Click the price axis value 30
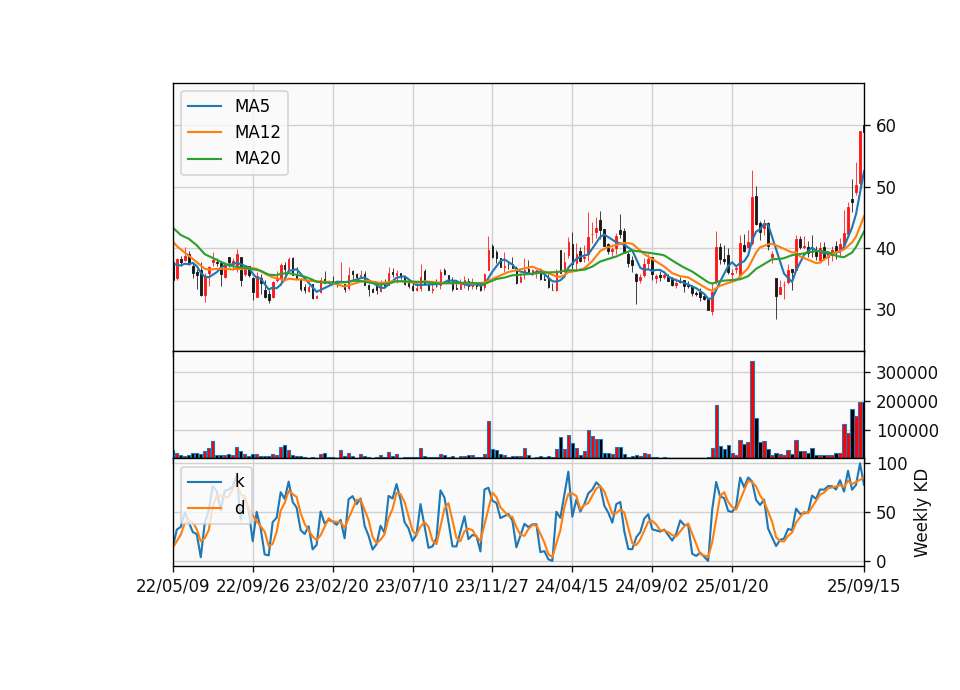Viewport: 960px width, 690px height. point(886,310)
